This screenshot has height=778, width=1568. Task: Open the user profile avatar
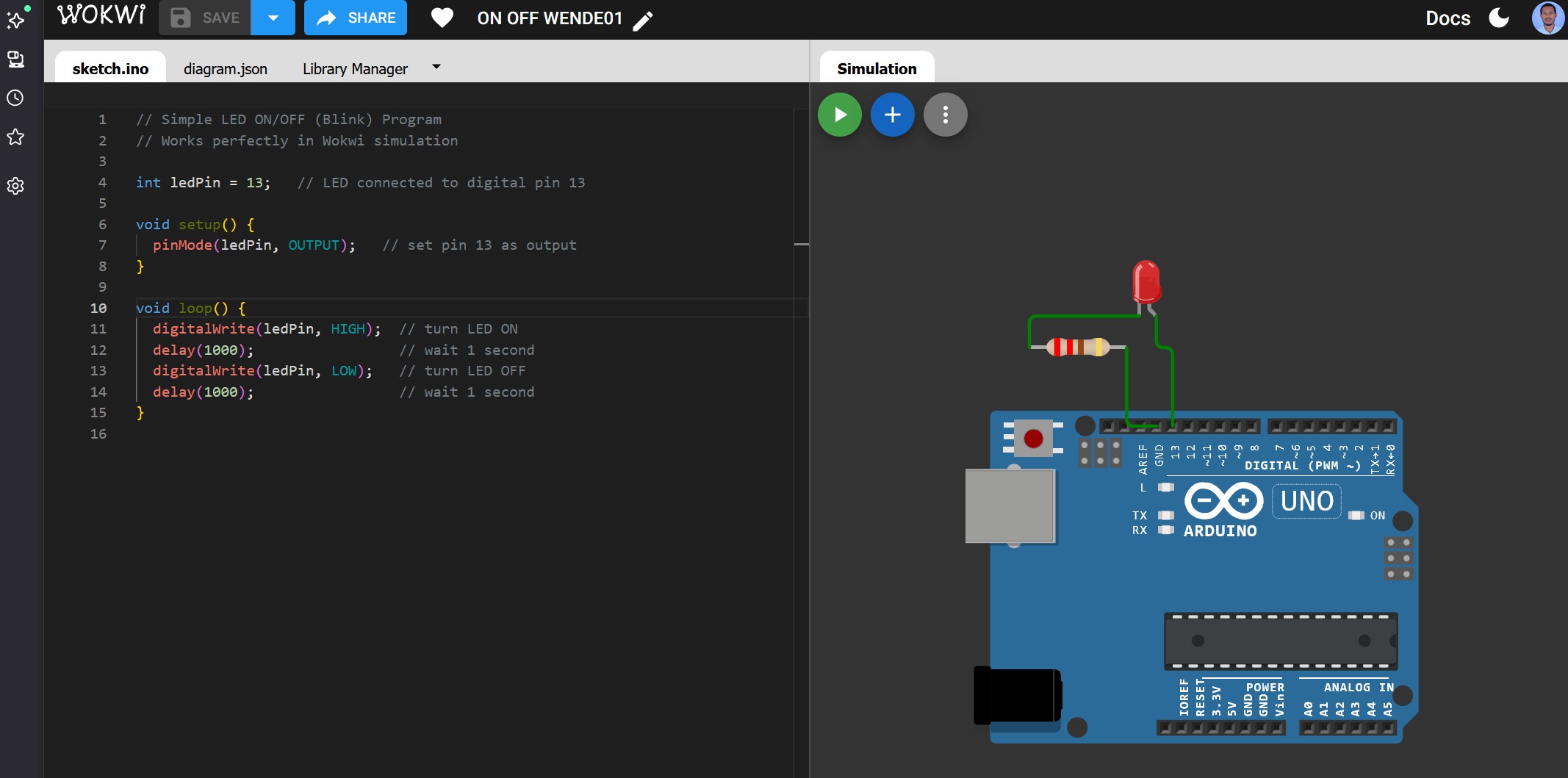point(1547,18)
